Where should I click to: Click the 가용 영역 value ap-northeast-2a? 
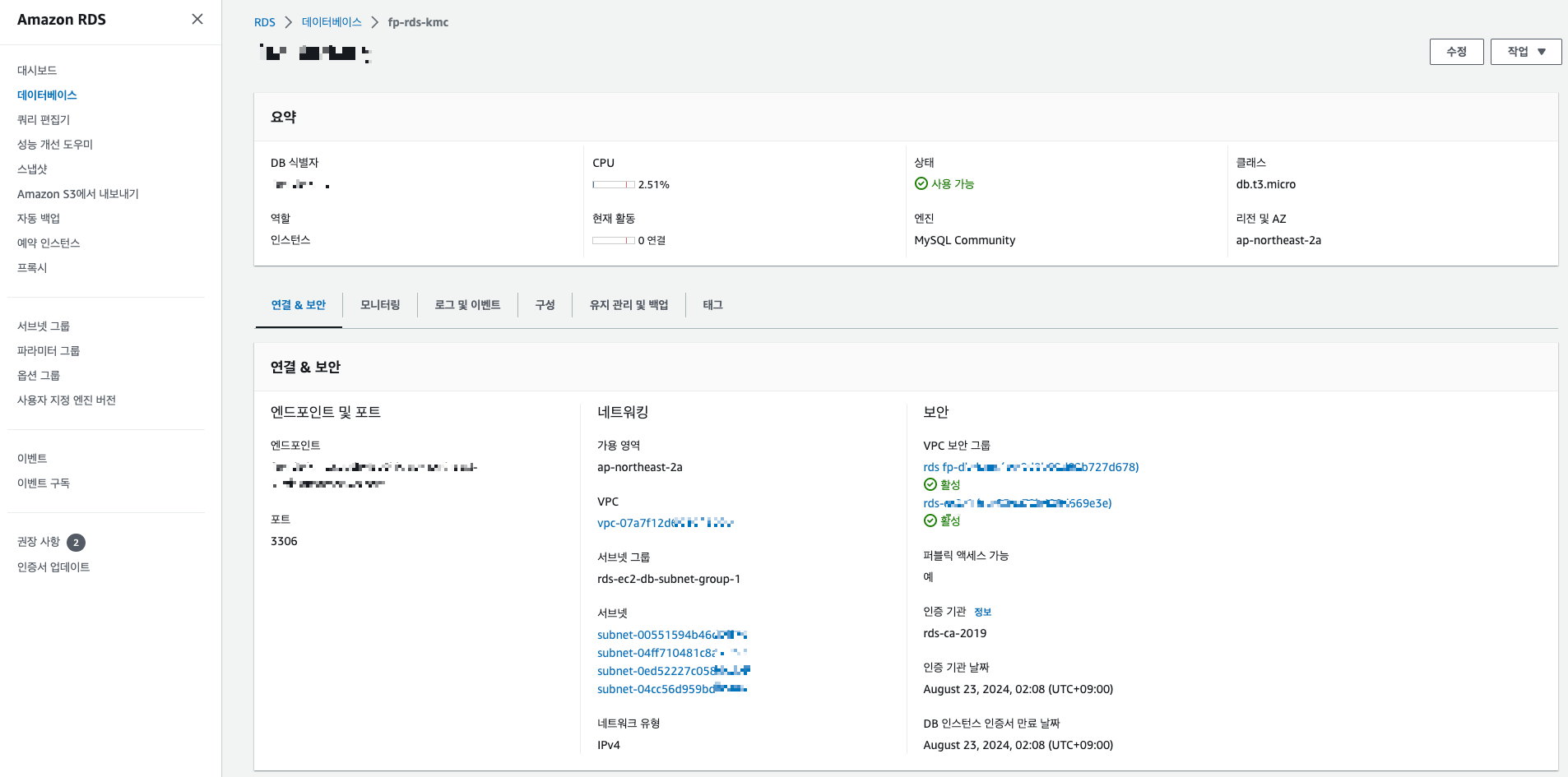tap(640, 467)
